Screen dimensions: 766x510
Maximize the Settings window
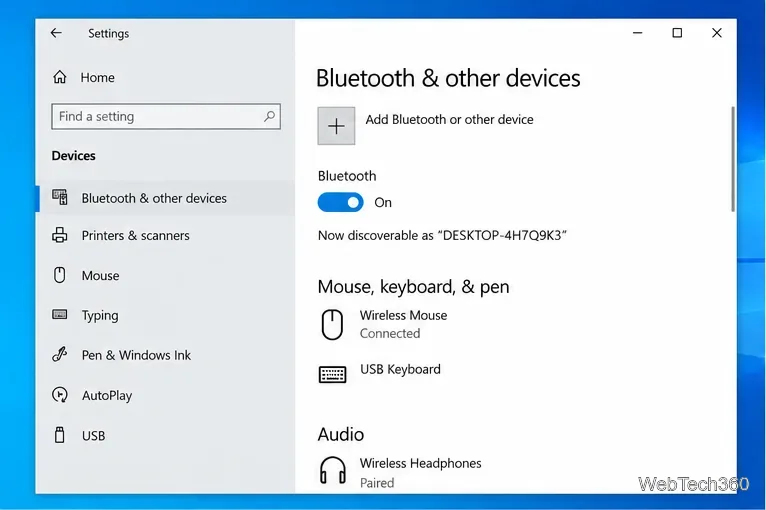click(677, 33)
